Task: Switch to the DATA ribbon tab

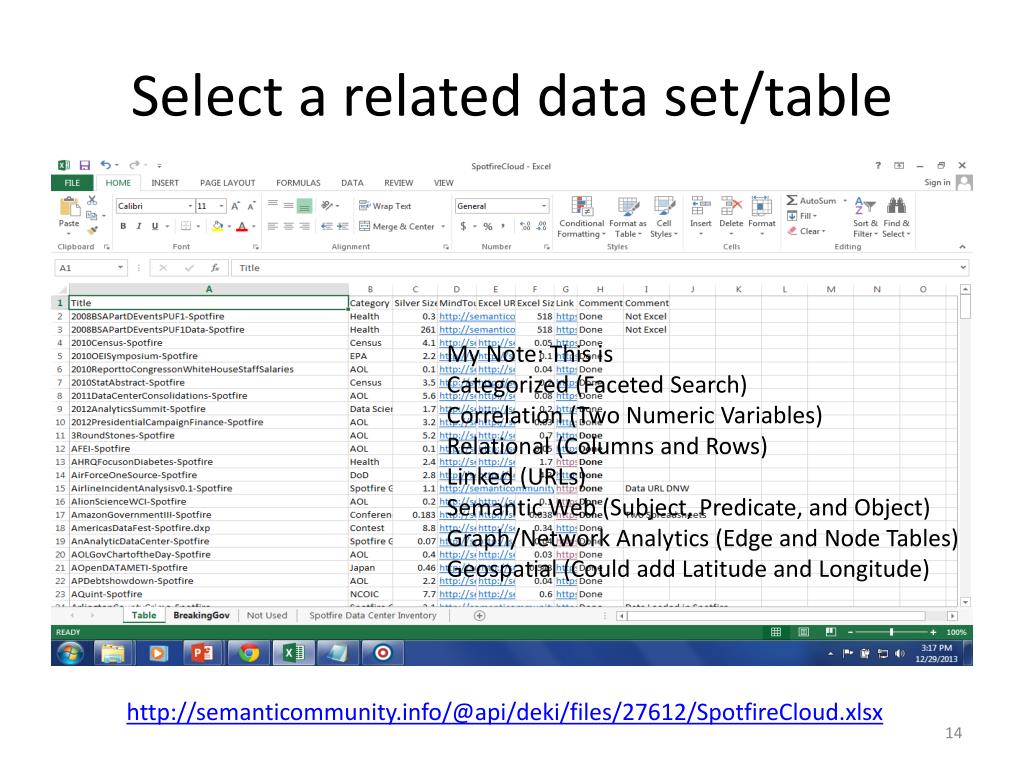Action: (352, 183)
